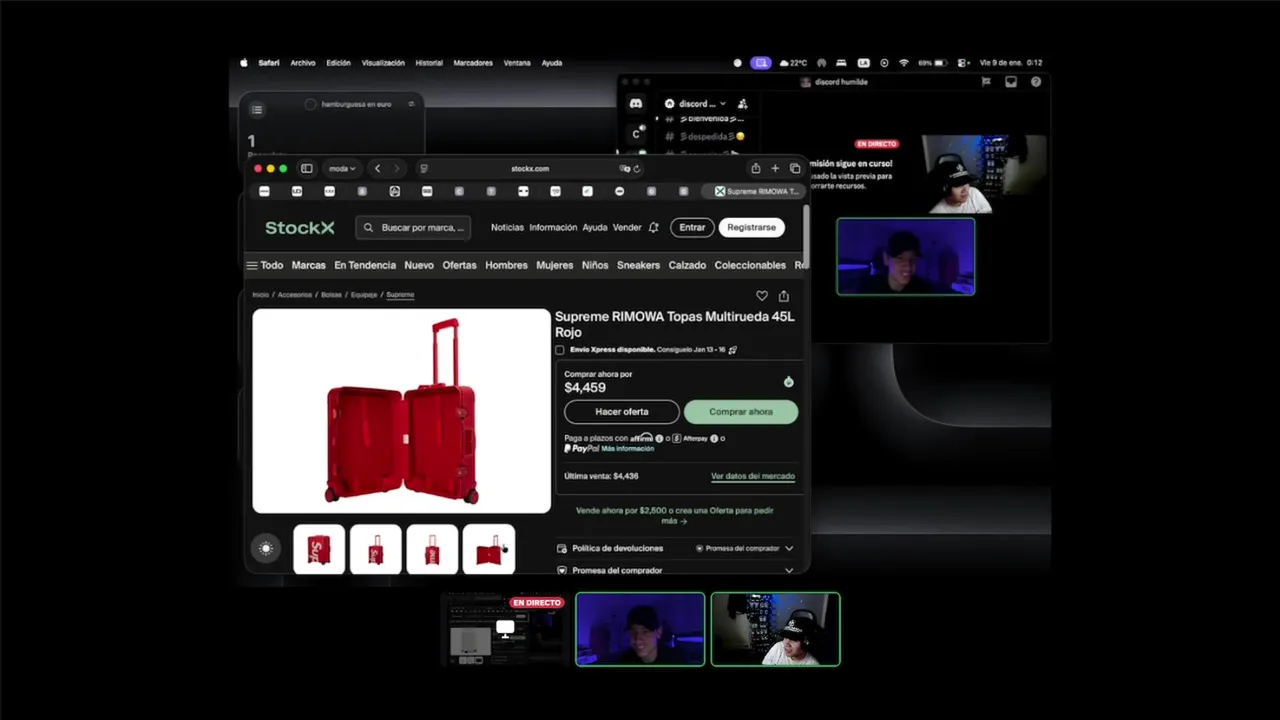Select the open suitcase thumbnail
The width and height of the screenshot is (1280, 720).
[x=489, y=549]
